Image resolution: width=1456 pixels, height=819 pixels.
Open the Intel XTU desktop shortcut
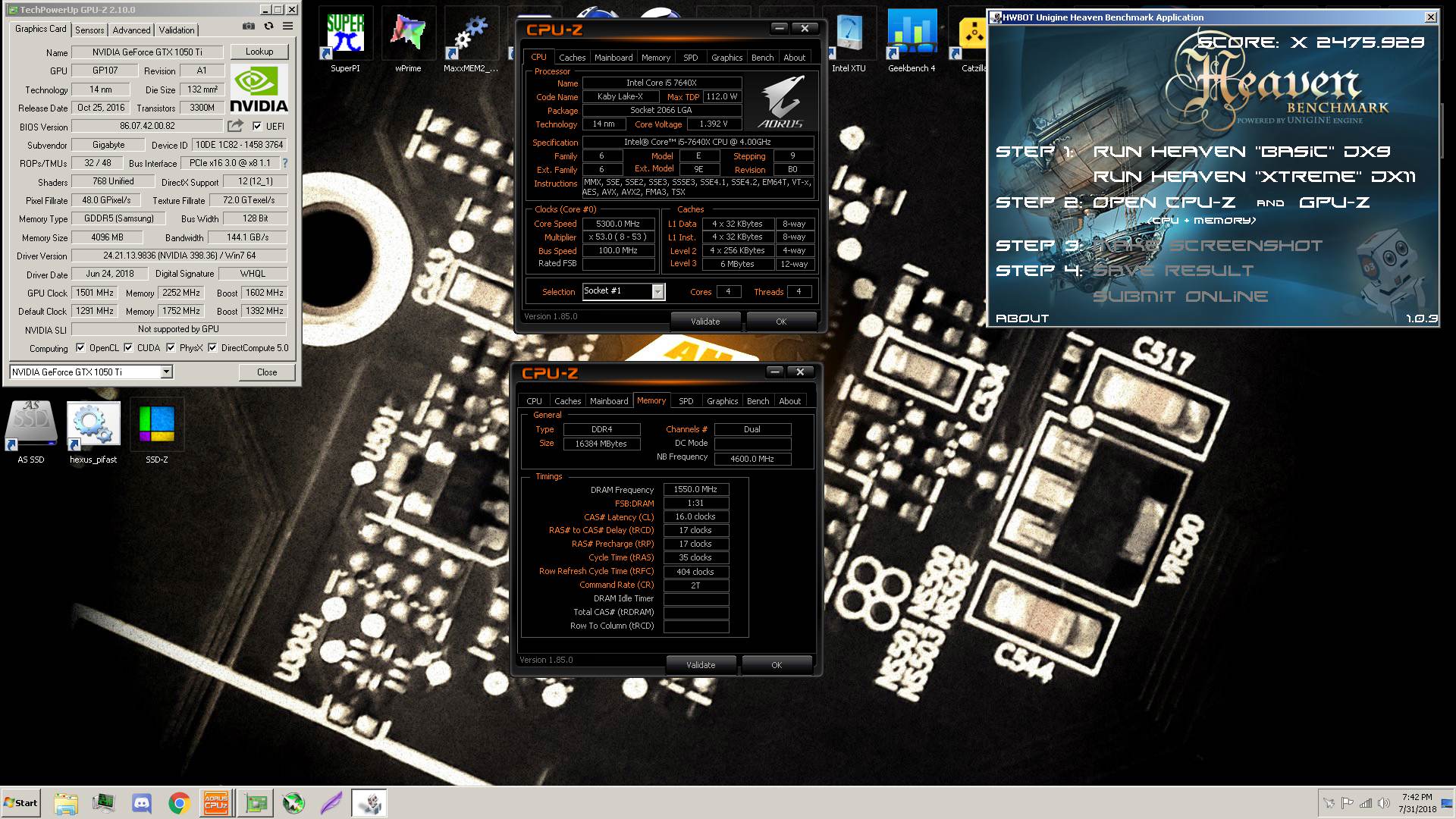pos(849,39)
